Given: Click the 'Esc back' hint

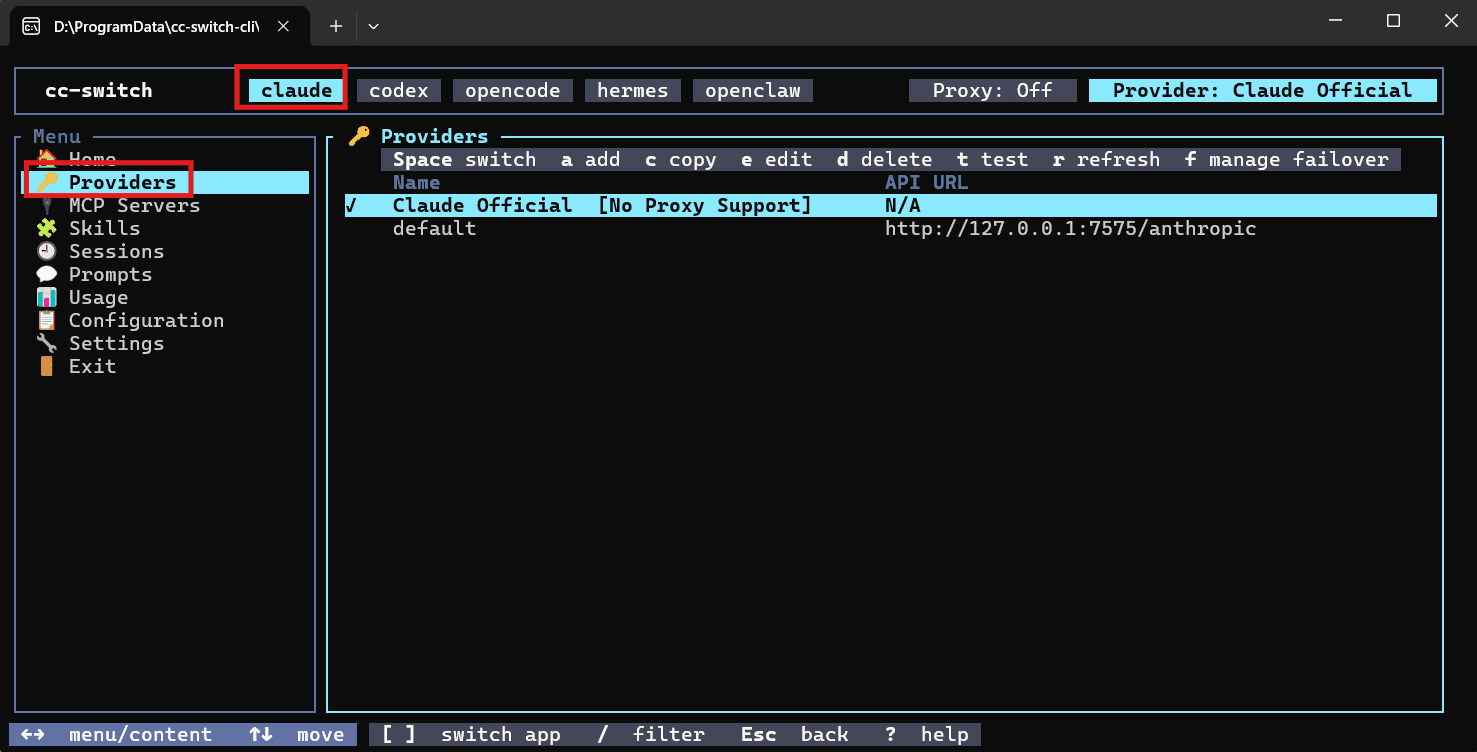Looking at the screenshot, I should 795,734.
